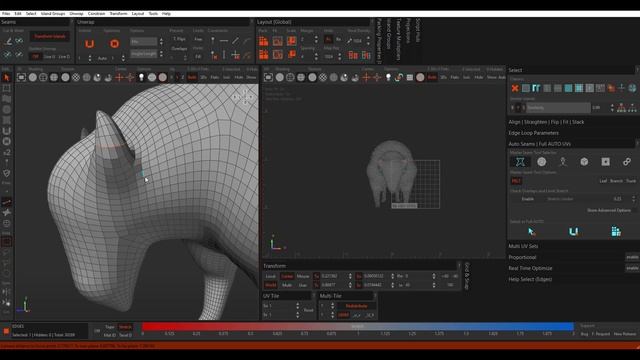Click the blue U unfold icon under Full AUTO
The image size is (640, 360).
pos(573,232)
